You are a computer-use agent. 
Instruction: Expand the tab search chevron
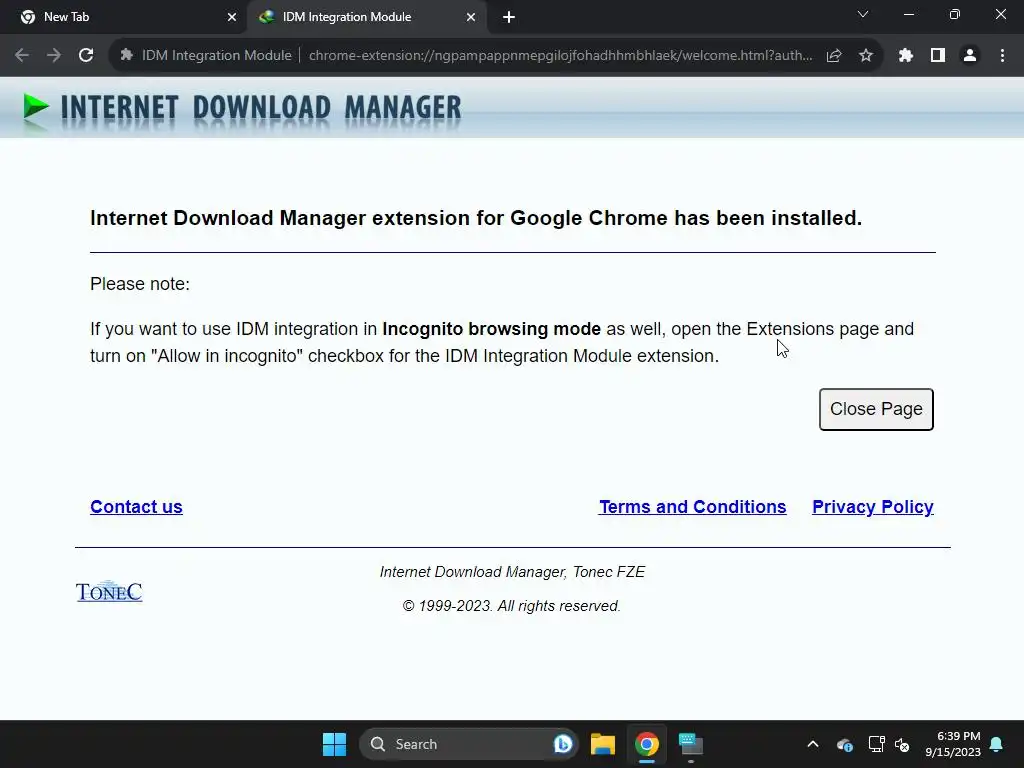point(863,14)
